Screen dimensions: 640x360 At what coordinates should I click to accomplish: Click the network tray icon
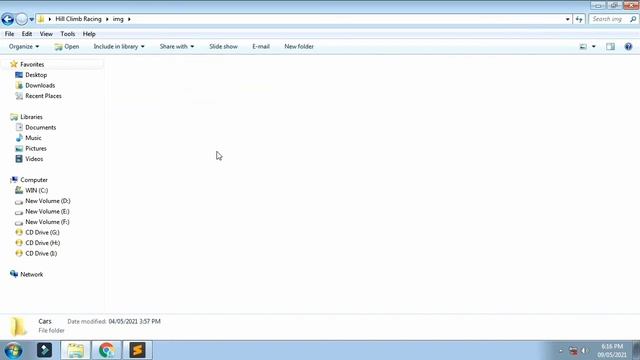pos(573,351)
